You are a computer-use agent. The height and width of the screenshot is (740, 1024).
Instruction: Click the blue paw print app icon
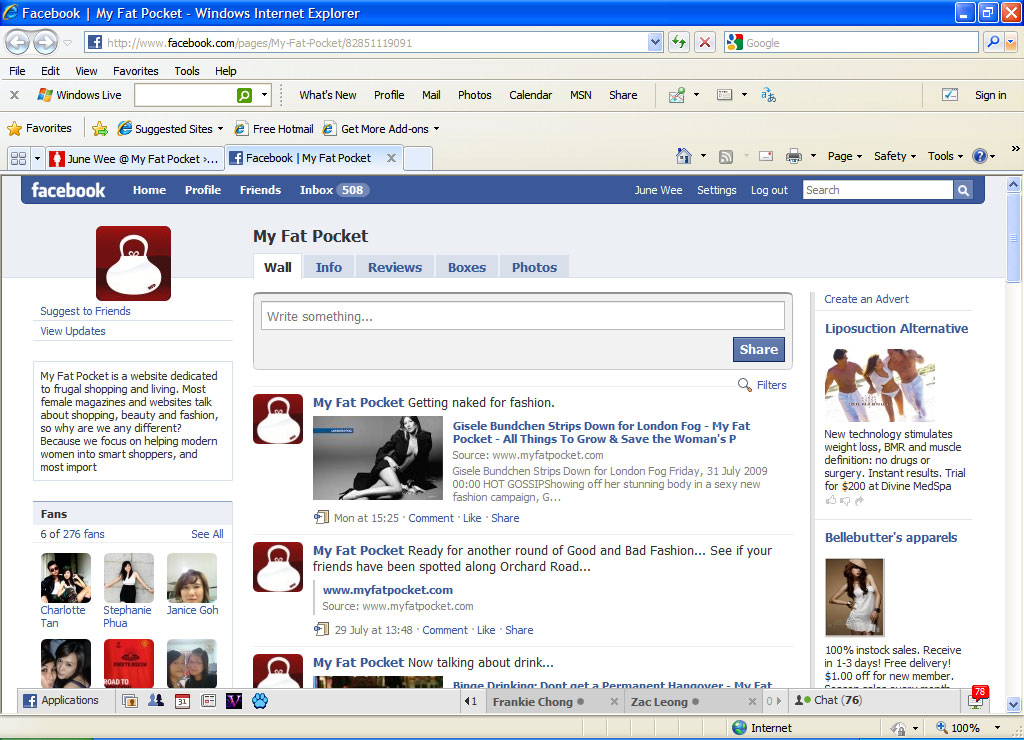pyautogui.click(x=260, y=701)
